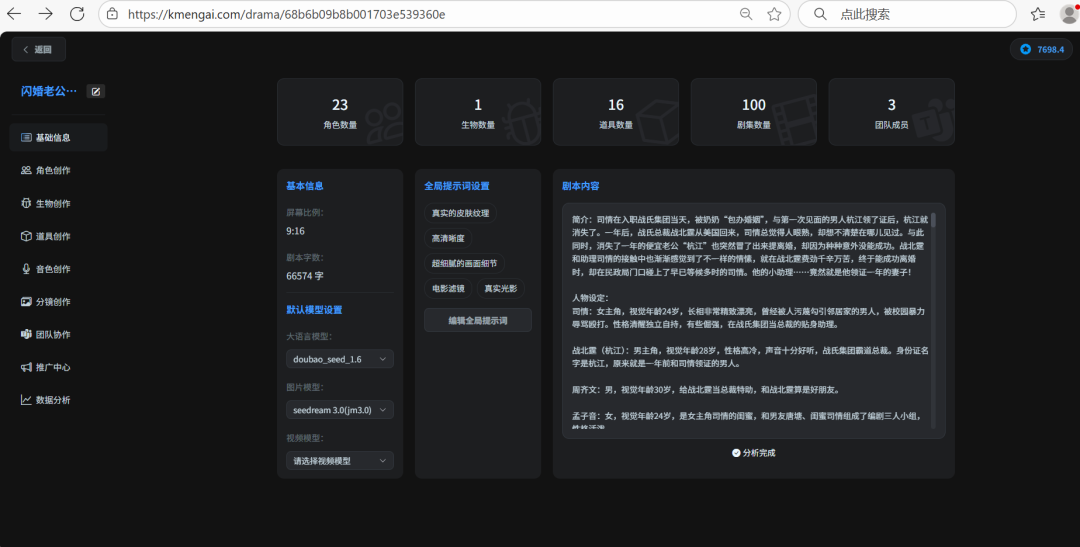Image resolution: width=1080 pixels, height=547 pixels.
Task: Open 数据分析 sidebar item
Action: tap(53, 400)
